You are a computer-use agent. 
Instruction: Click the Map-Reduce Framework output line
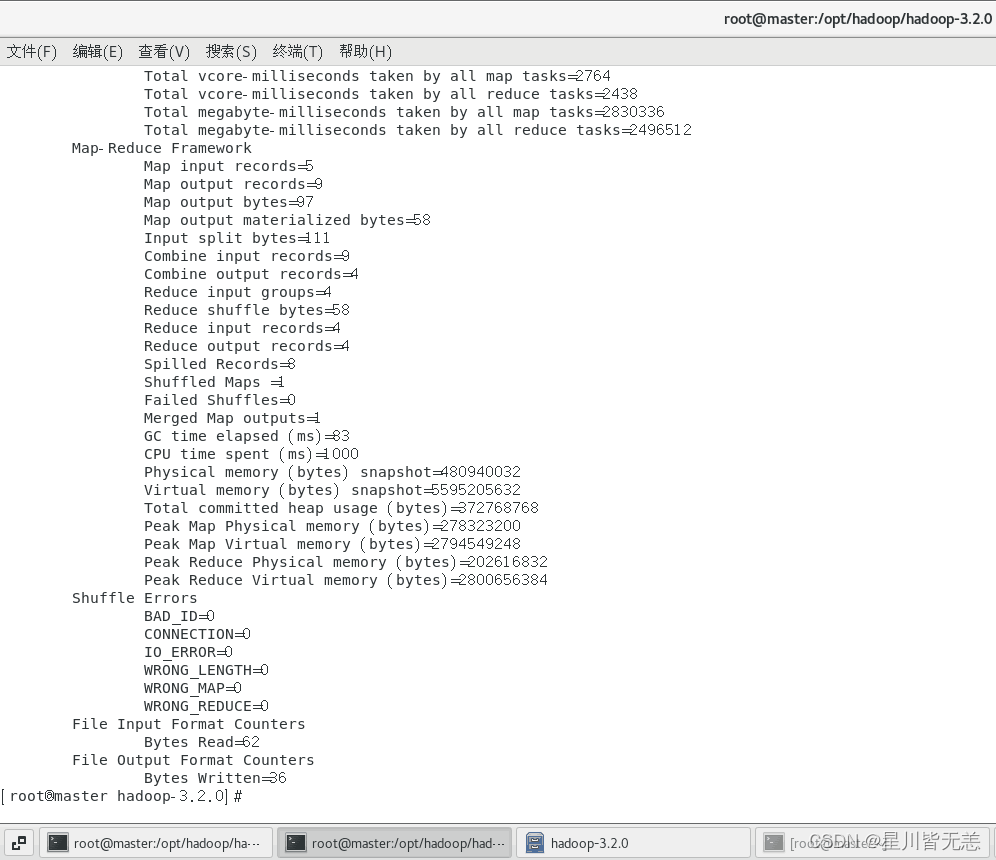click(161, 147)
